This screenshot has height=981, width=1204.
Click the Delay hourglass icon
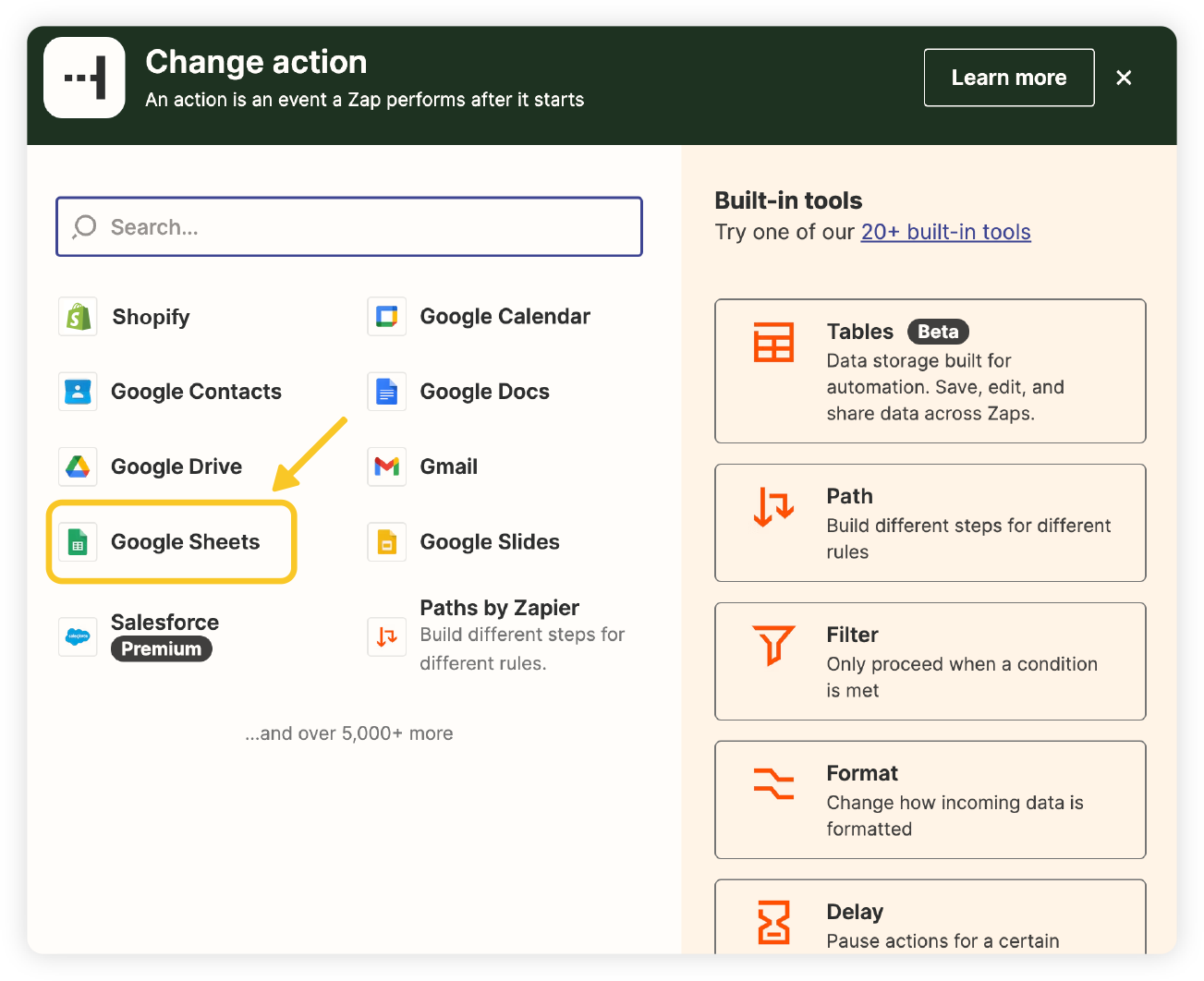[x=773, y=922]
